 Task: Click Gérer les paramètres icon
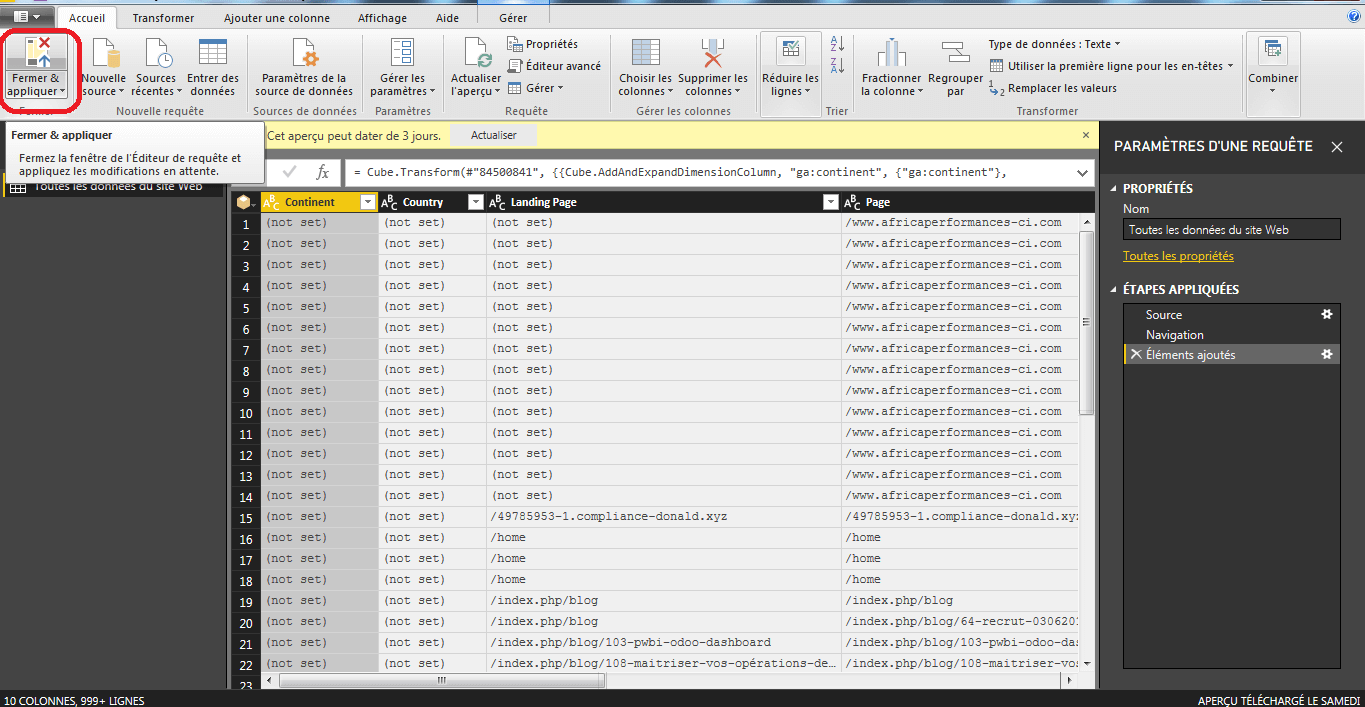click(403, 53)
